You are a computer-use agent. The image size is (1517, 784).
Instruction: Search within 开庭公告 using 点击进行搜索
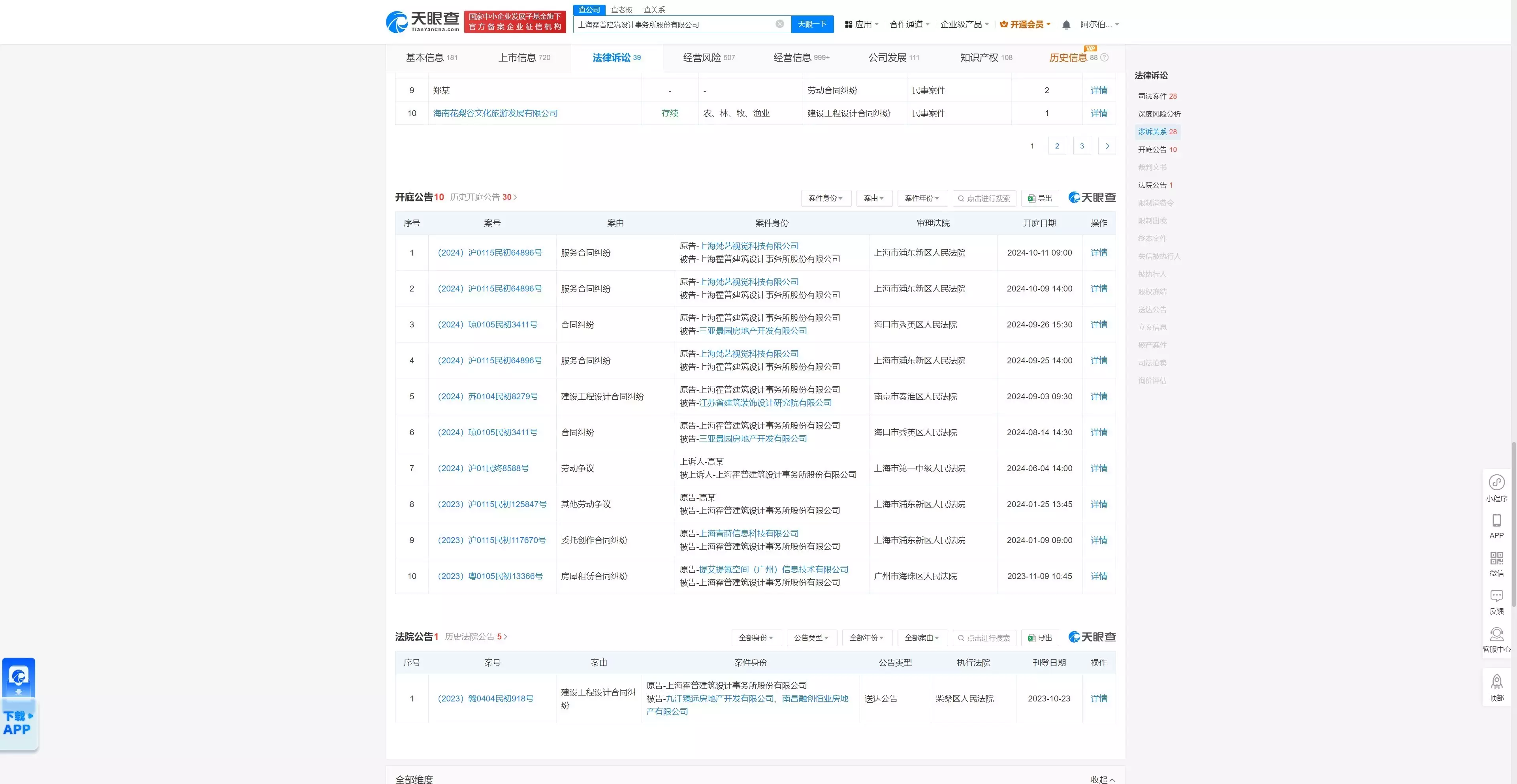click(984, 198)
